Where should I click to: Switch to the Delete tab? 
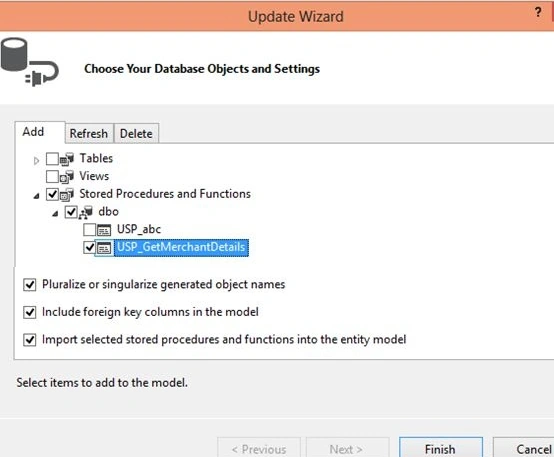pyautogui.click(x=136, y=133)
